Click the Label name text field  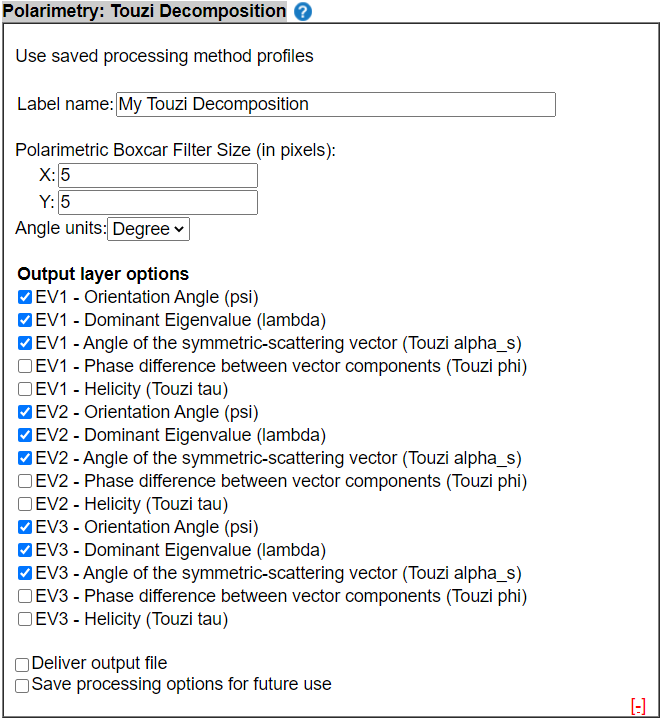click(336, 104)
